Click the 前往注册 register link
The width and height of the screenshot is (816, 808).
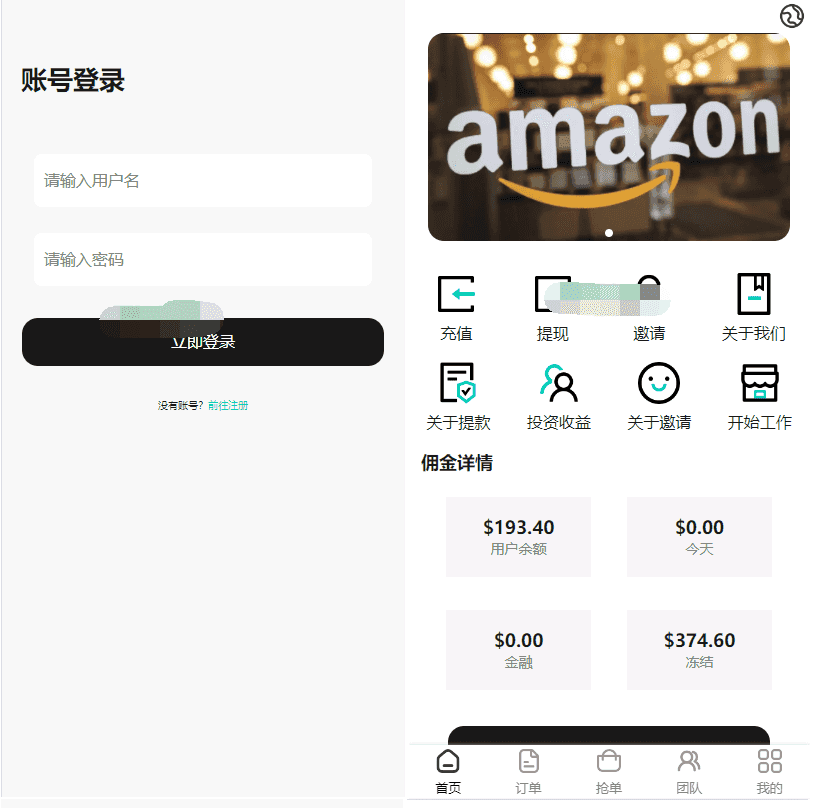tap(228, 405)
